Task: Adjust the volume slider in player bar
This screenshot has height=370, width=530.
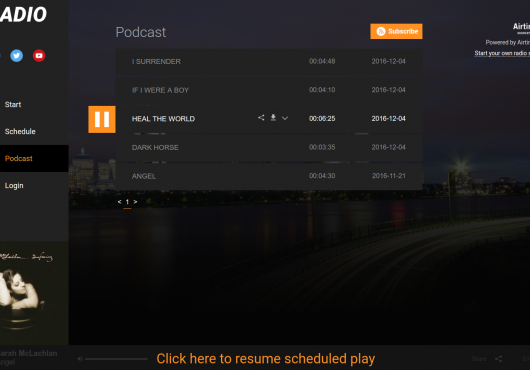Action: (x=116, y=359)
